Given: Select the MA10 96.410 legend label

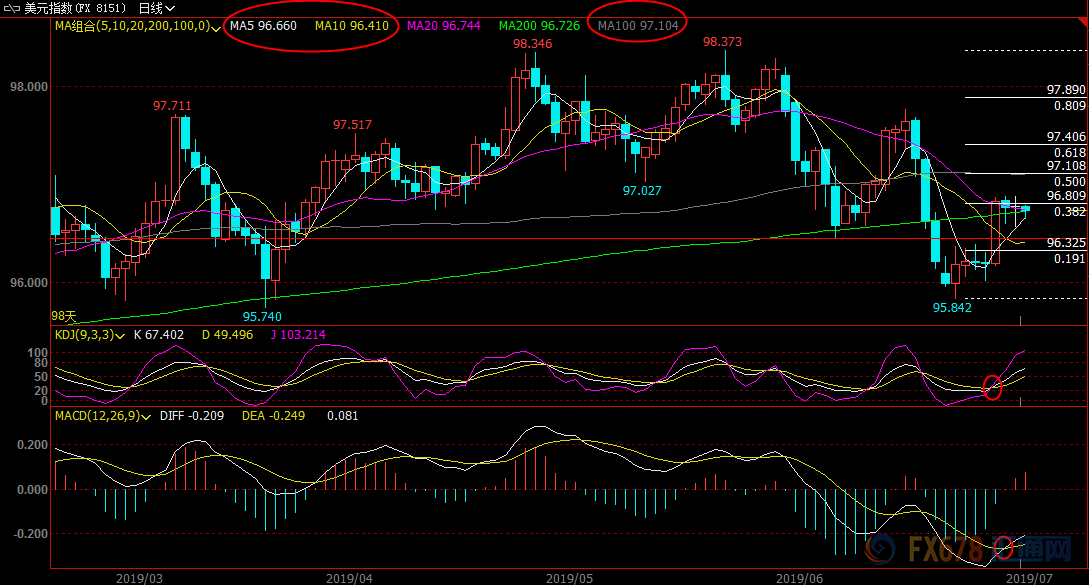Looking at the screenshot, I should pyautogui.click(x=351, y=26).
